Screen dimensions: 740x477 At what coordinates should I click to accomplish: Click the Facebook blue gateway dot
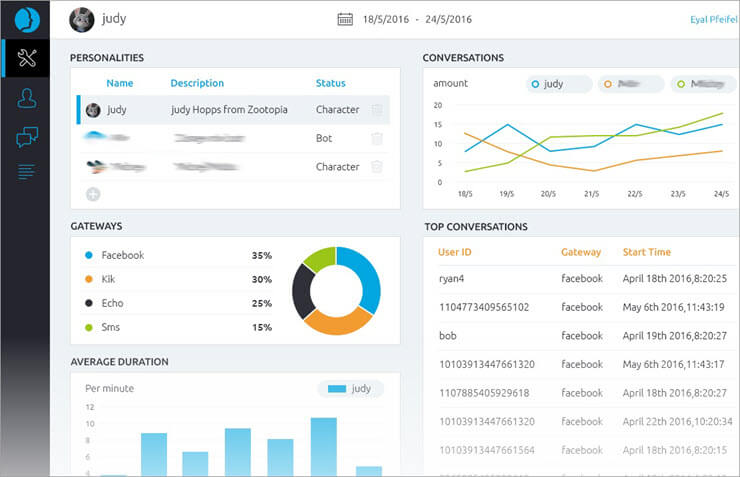click(x=89, y=255)
